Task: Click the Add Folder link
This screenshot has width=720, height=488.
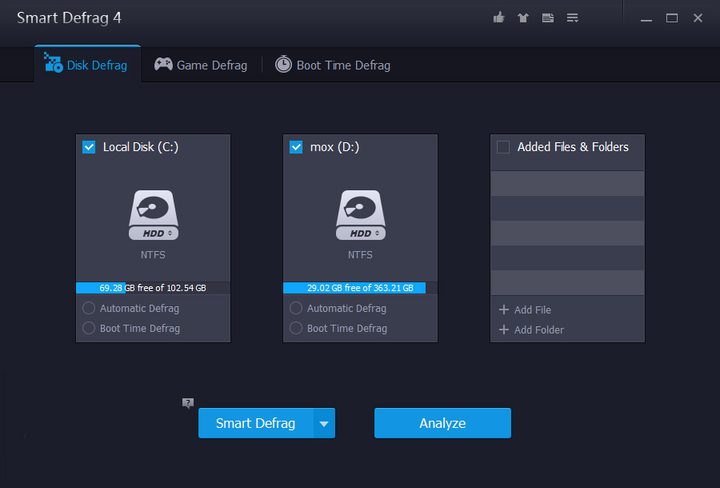Action: tap(539, 330)
